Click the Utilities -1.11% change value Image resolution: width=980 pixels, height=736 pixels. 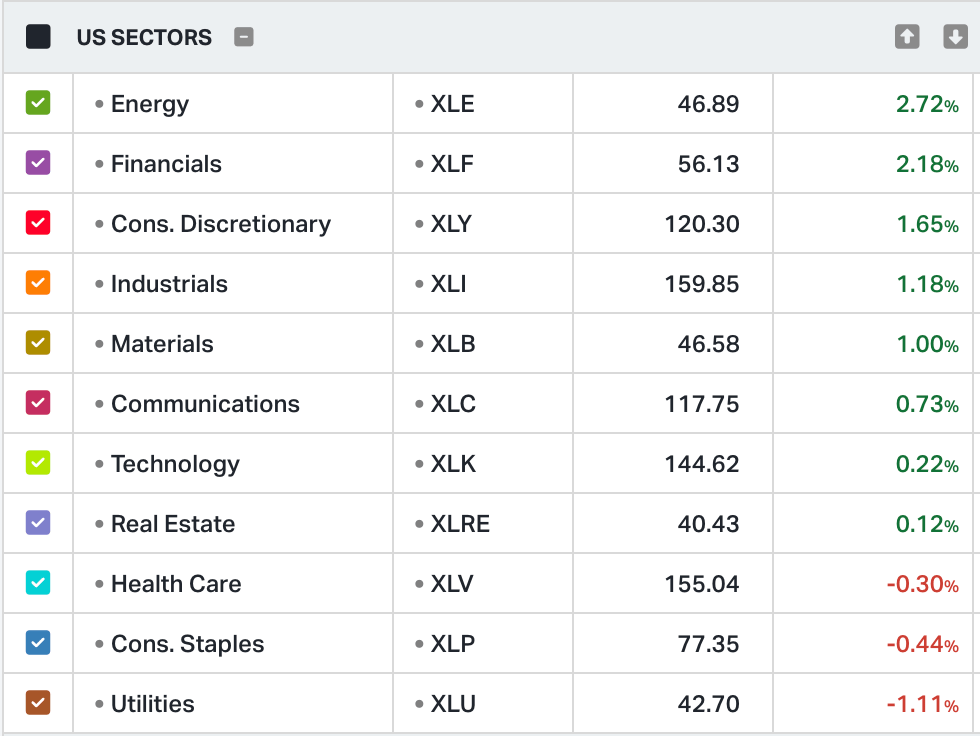click(x=922, y=704)
